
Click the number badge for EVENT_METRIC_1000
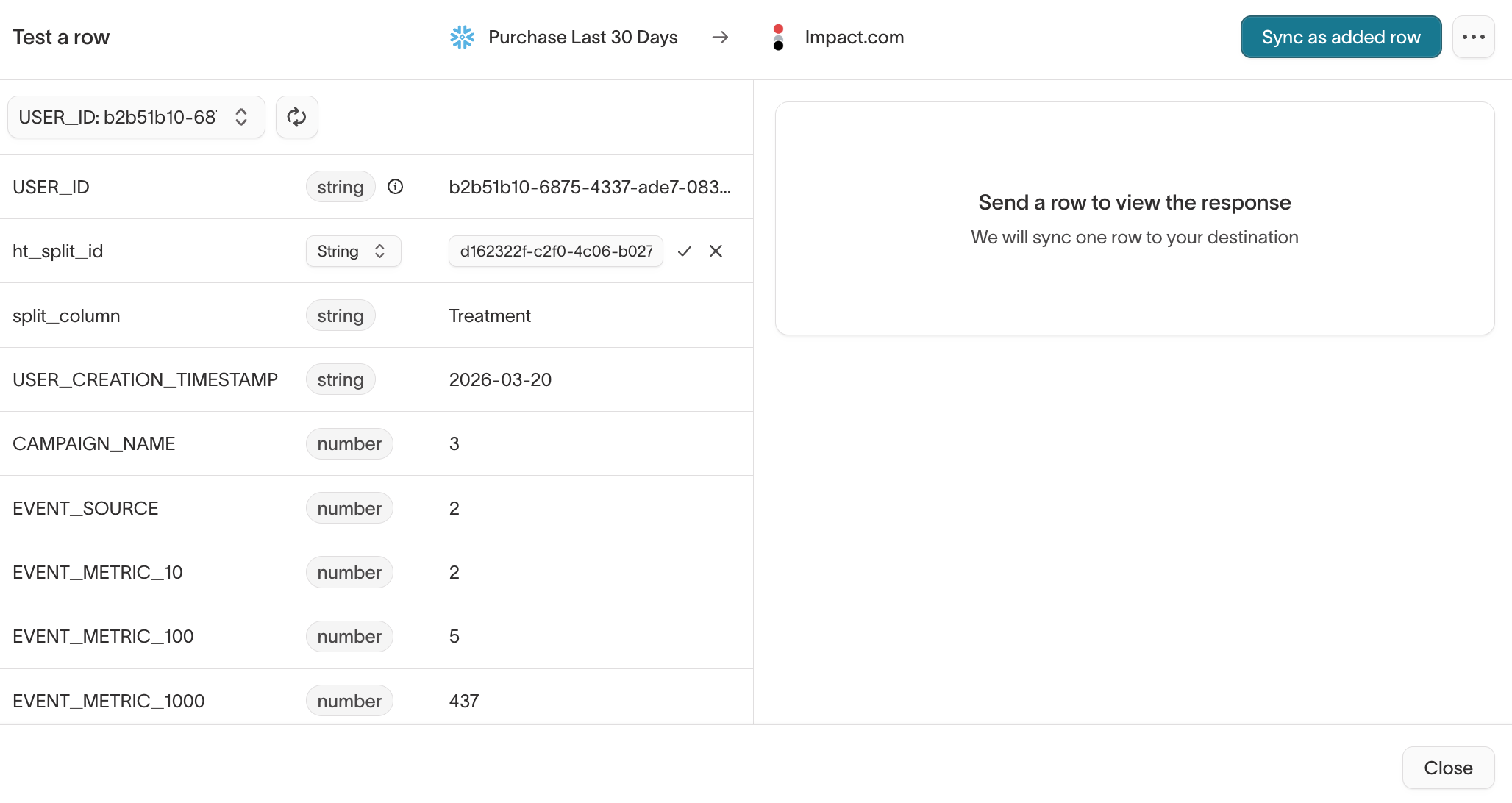(349, 701)
